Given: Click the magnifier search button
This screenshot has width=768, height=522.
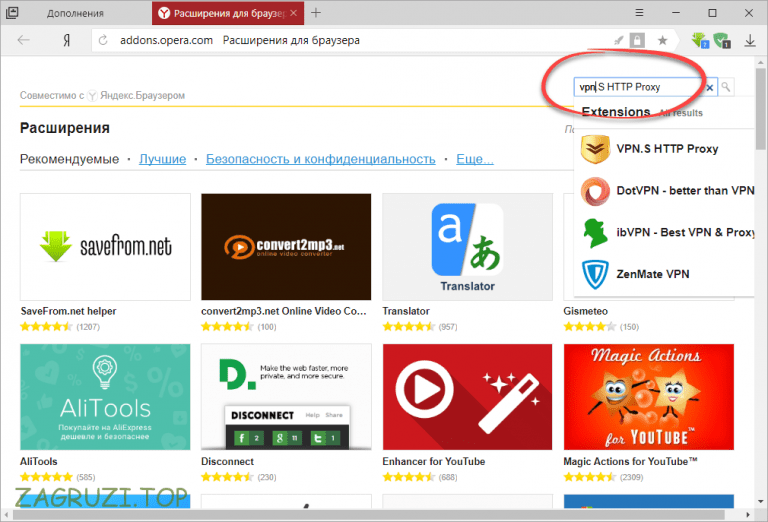Looking at the screenshot, I should pos(726,87).
